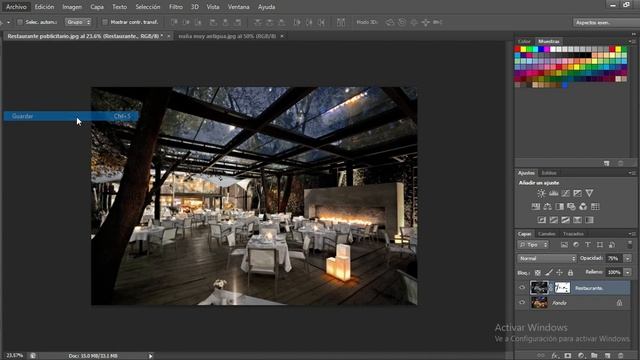Pick the yellow swatch beside red
Viewport: 640px width, 360px height.
tap(523, 49)
